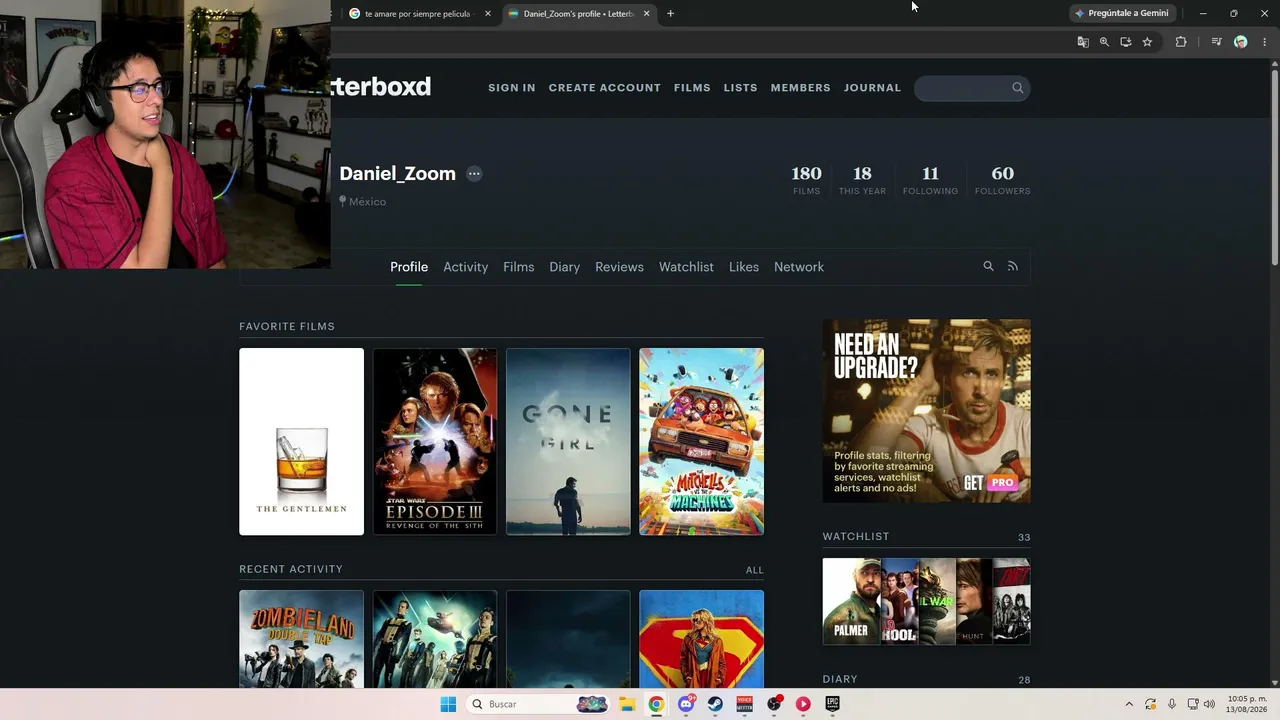Open OBS Studio from the taskbar

[x=774, y=704]
